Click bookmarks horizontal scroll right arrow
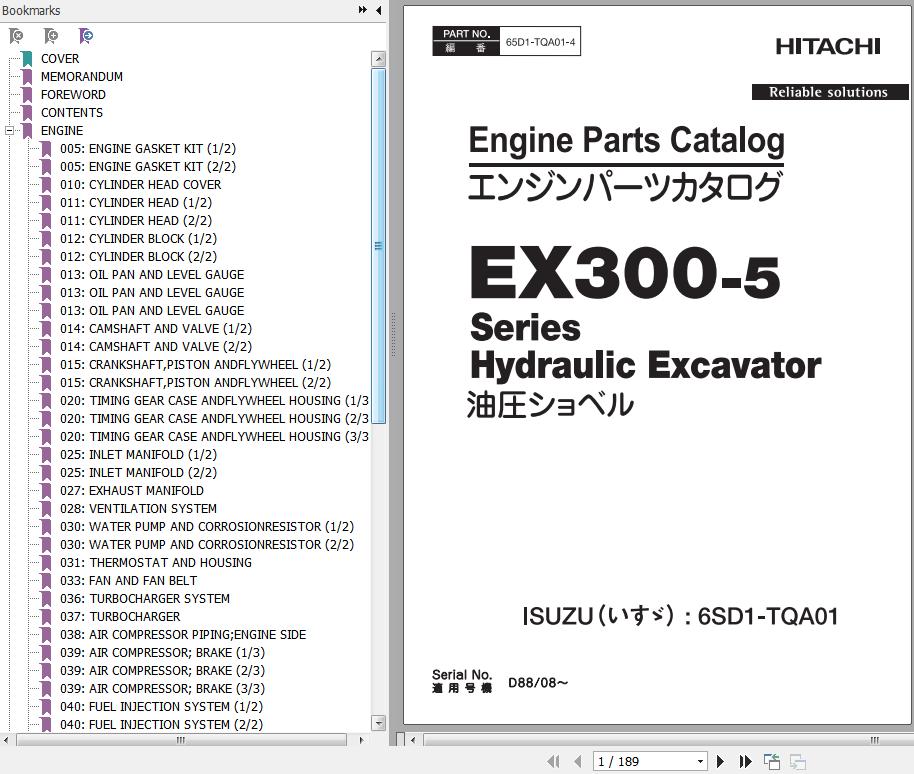Screen dimensions: 914x774 click(x=361, y=740)
